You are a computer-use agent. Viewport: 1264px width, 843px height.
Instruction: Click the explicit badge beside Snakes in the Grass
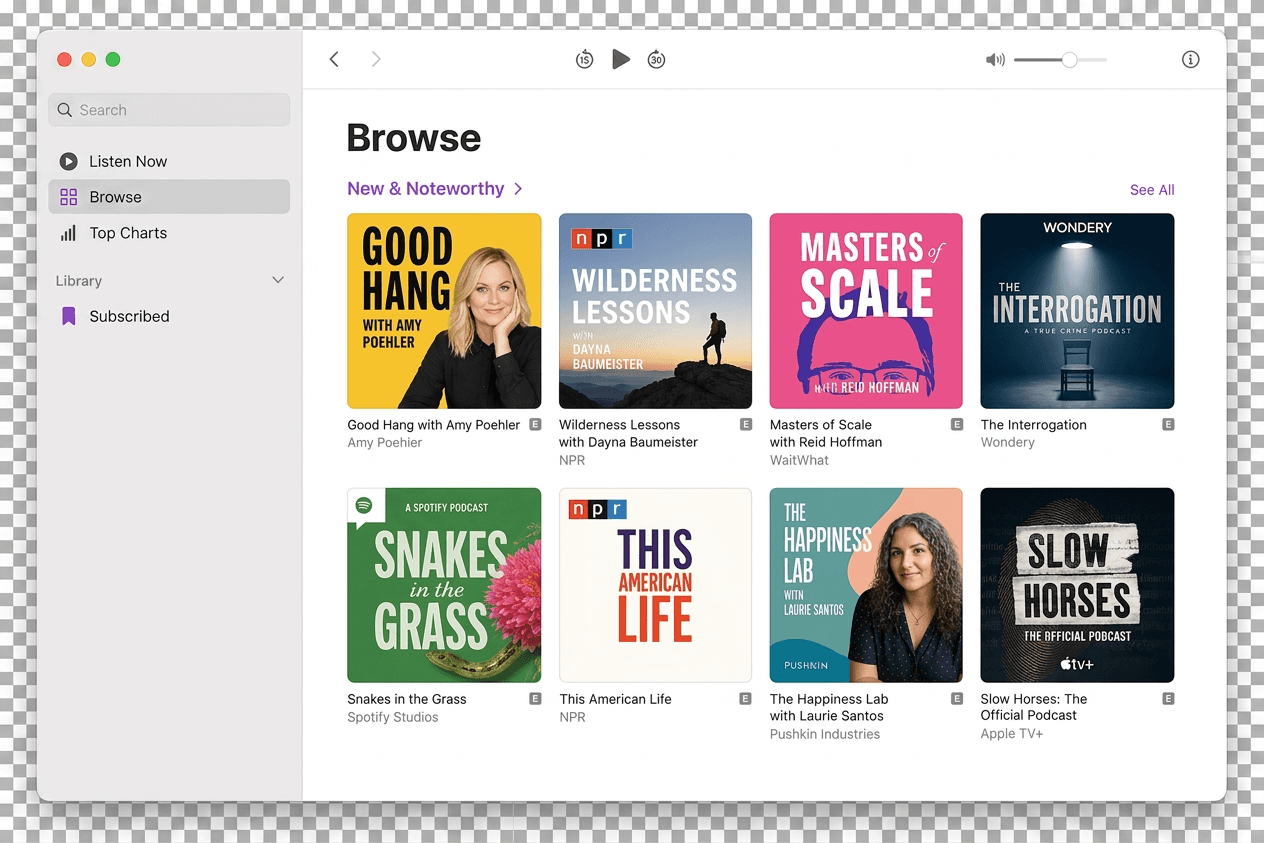pyautogui.click(x=535, y=698)
